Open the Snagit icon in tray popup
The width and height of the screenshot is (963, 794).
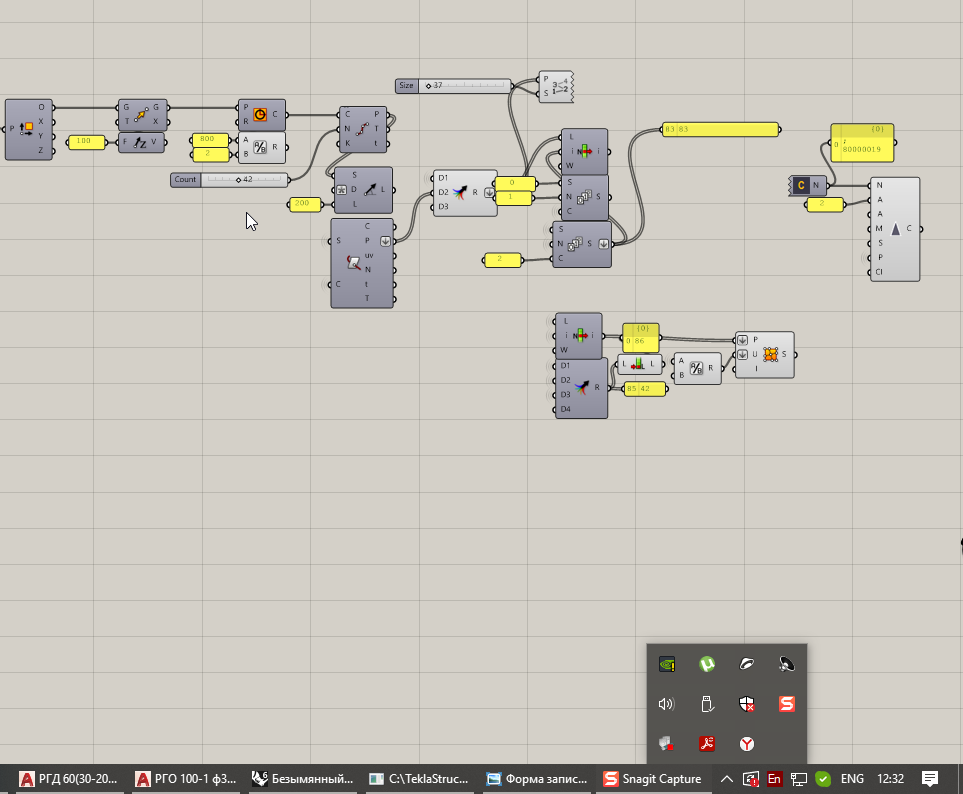click(x=787, y=704)
